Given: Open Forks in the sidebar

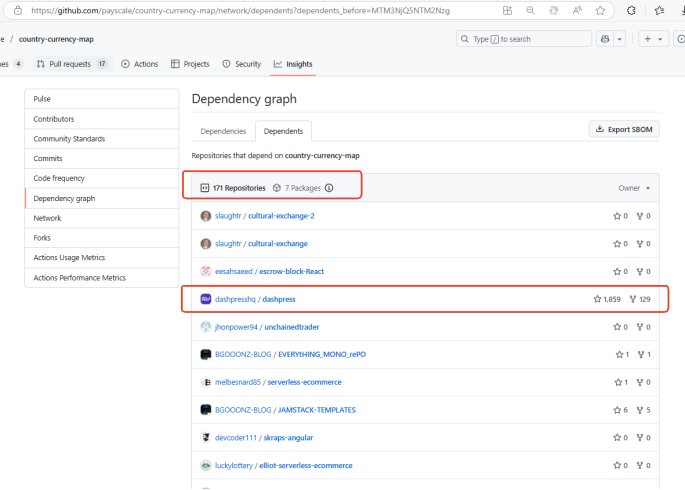Looking at the screenshot, I should [x=102, y=238].
